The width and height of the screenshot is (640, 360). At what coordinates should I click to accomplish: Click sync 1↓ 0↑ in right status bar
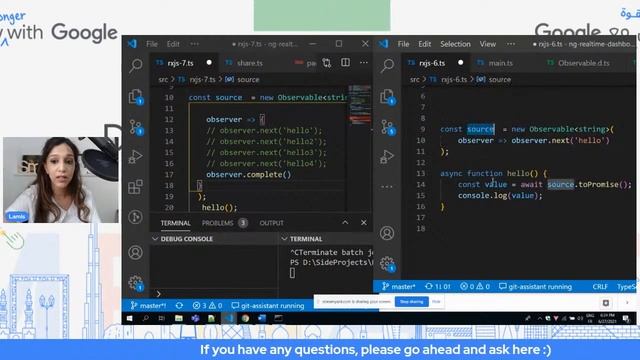point(438,287)
